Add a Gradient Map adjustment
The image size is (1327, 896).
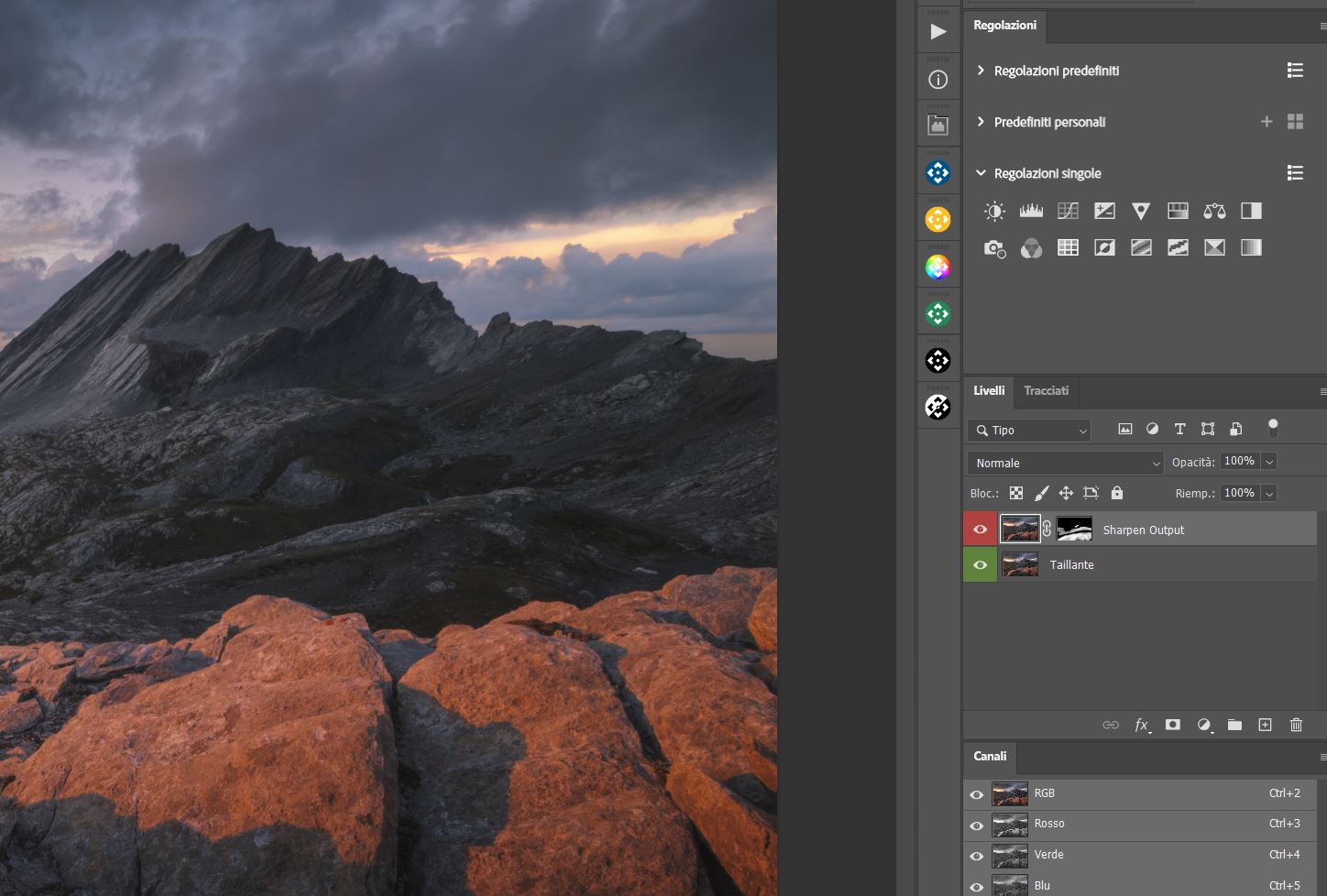(1251, 248)
